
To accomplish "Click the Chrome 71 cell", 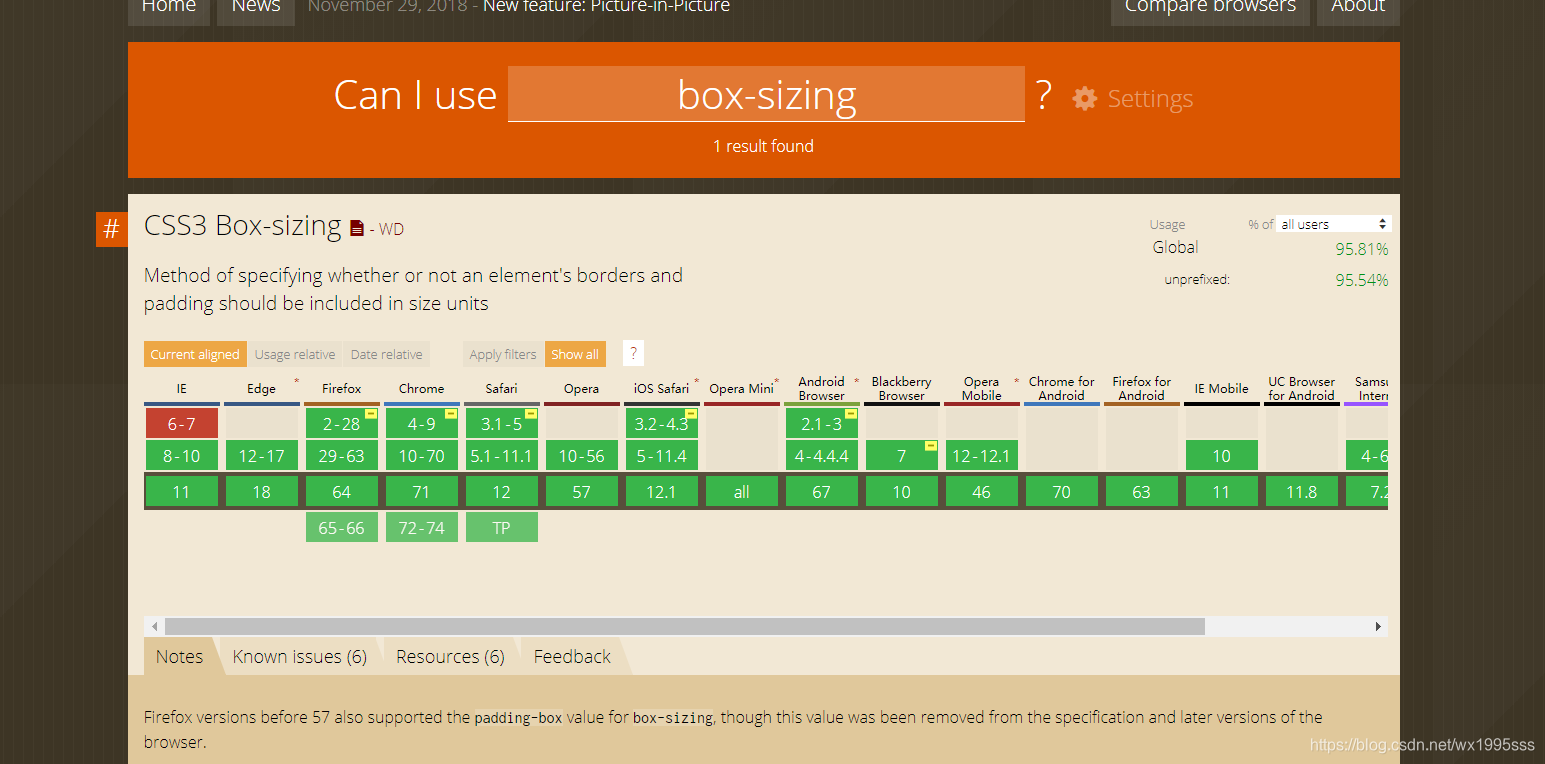I will coord(422,491).
